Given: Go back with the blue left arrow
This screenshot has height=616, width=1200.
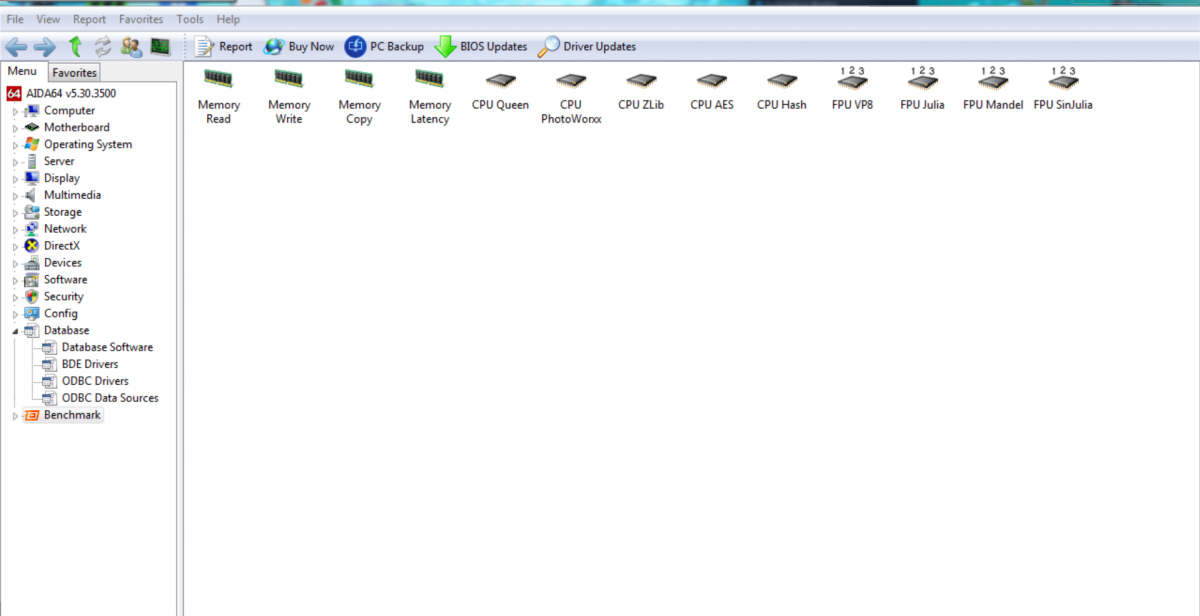Looking at the screenshot, I should coord(16,46).
